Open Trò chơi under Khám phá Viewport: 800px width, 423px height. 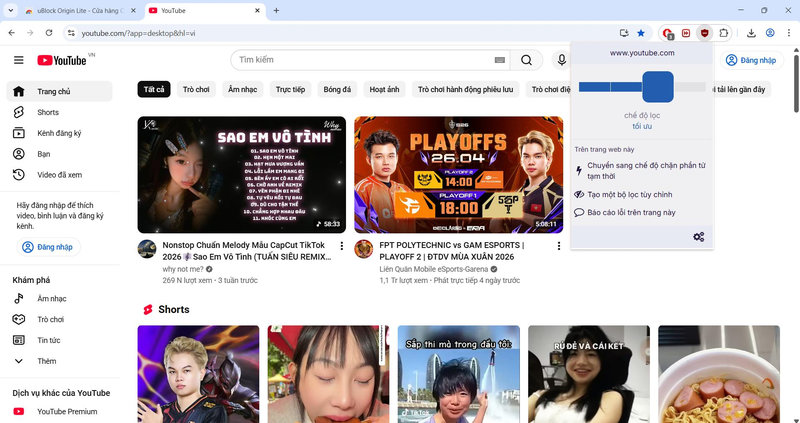pos(59,319)
